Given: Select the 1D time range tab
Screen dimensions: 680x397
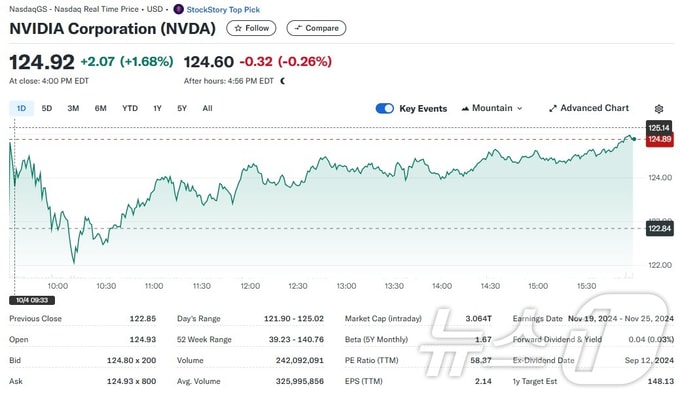Looking at the screenshot, I should (x=21, y=108).
